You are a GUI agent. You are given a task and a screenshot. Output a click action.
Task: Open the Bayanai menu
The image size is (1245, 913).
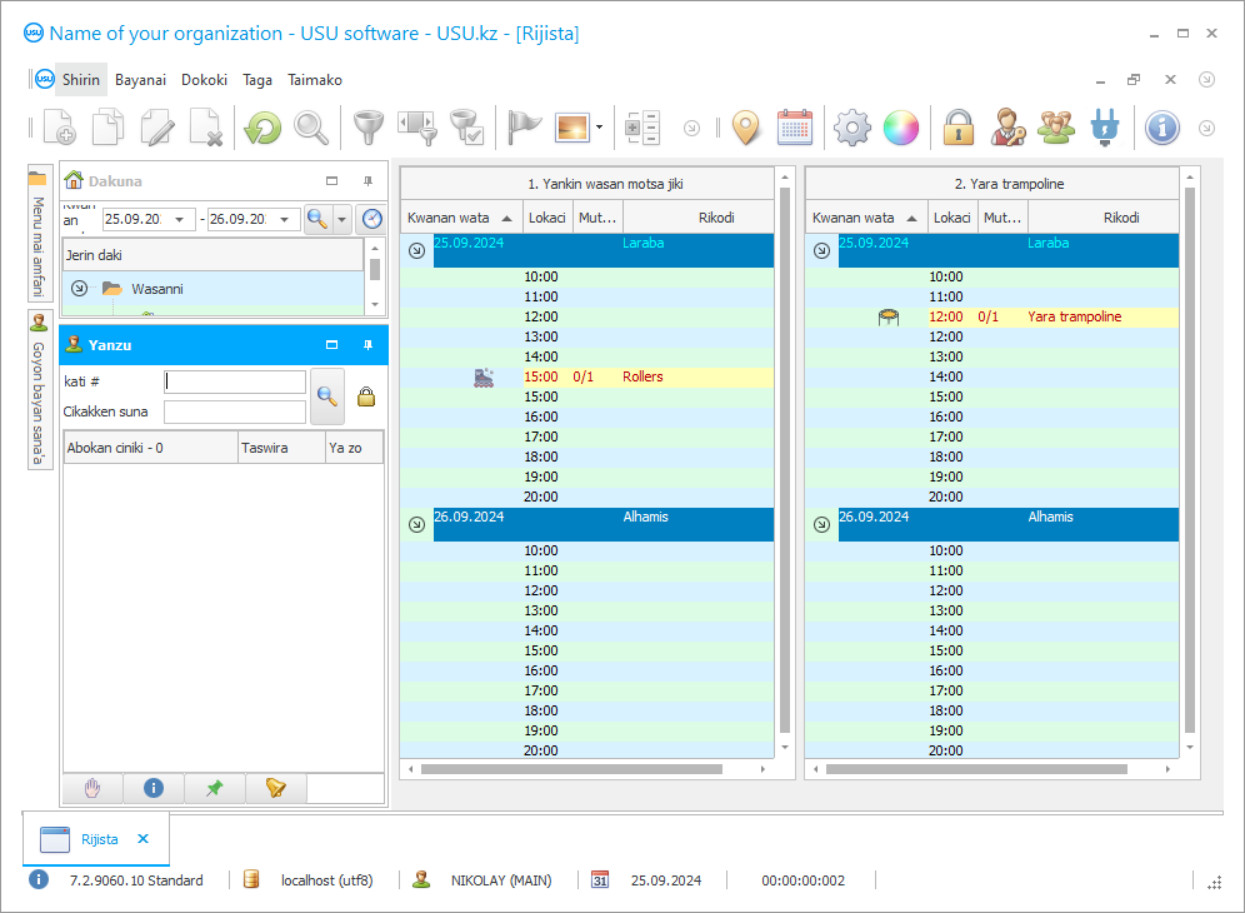[x=140, y=79]
